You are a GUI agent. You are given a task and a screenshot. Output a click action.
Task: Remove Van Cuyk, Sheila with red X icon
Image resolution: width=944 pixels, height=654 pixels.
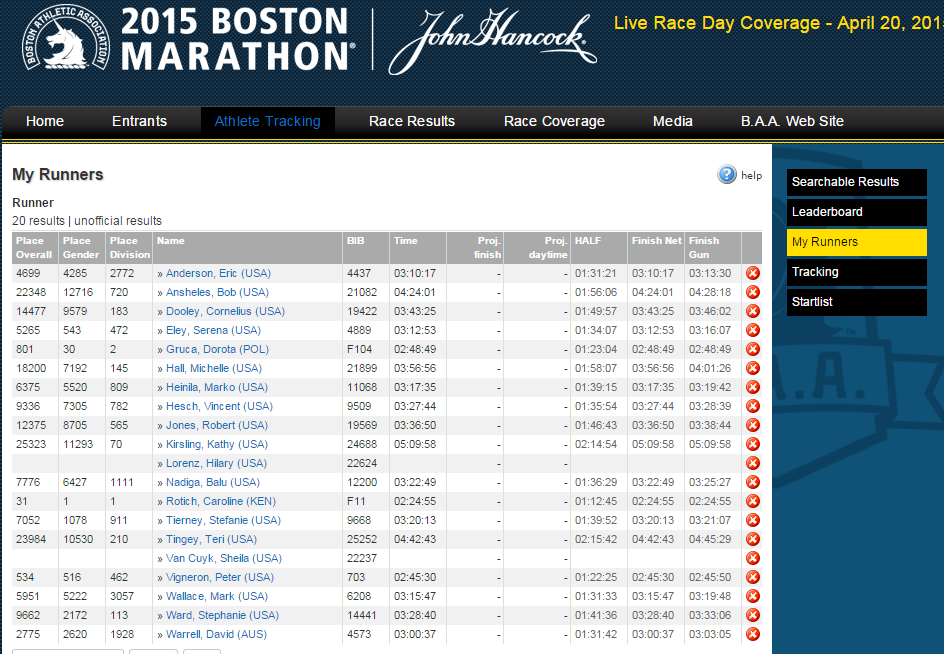pos(753,558)
